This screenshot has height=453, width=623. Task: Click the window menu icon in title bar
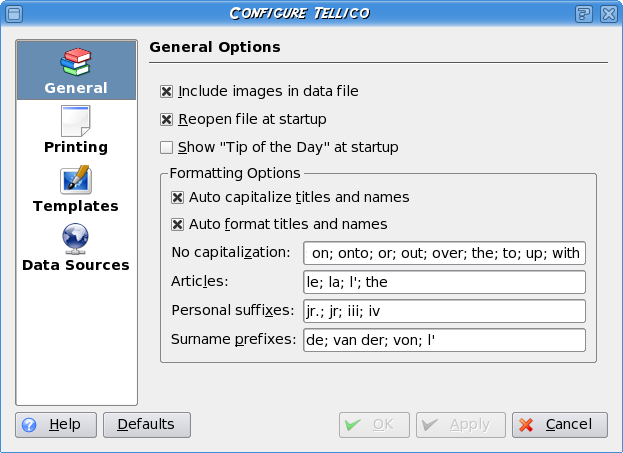(x=14, y=14)
